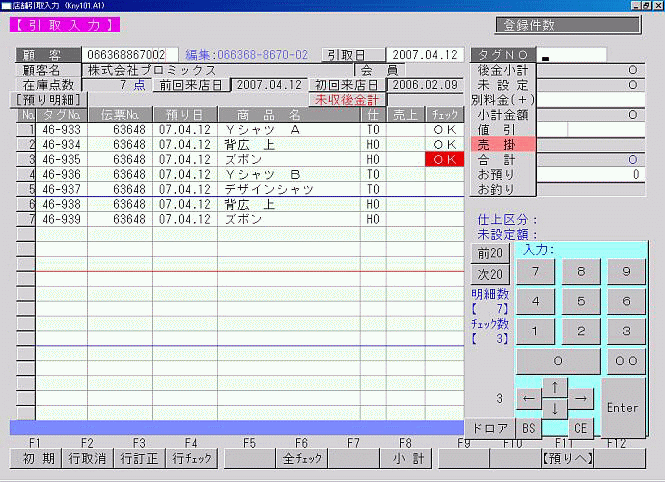Click the 別料金(+) value field
665x482 pixels.
(x=591, y=100)
